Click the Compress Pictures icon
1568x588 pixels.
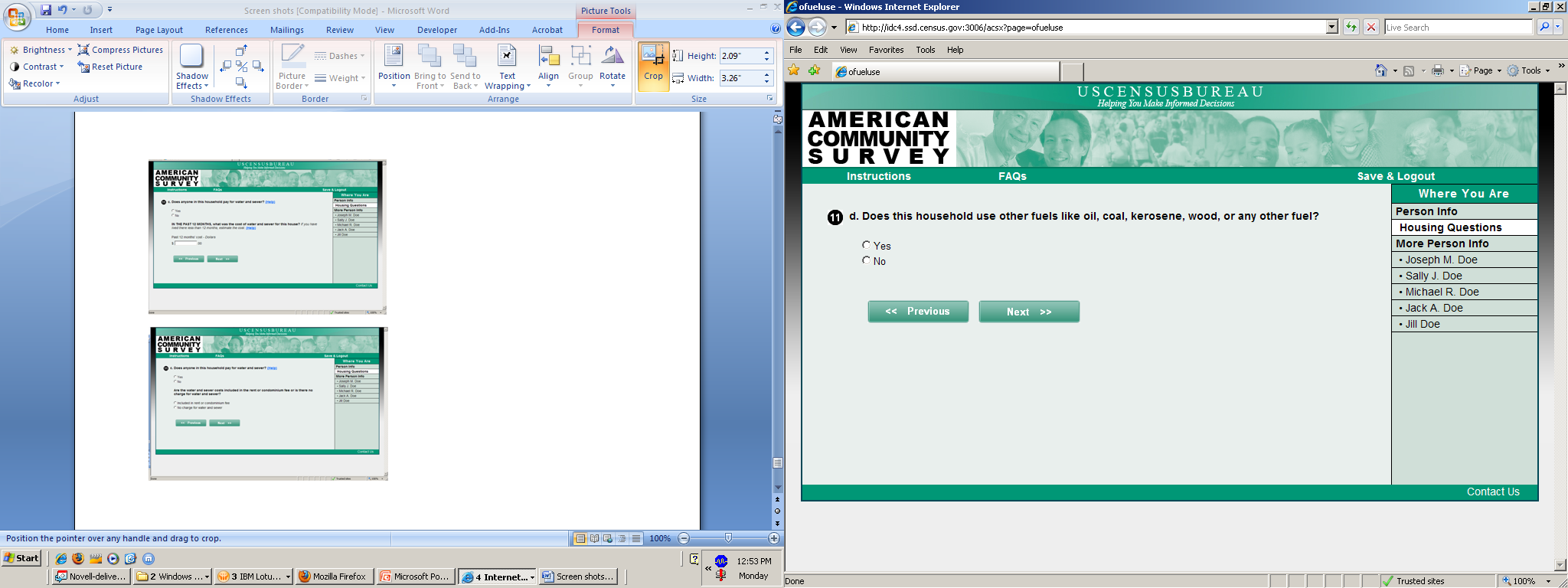click(83, 50)
